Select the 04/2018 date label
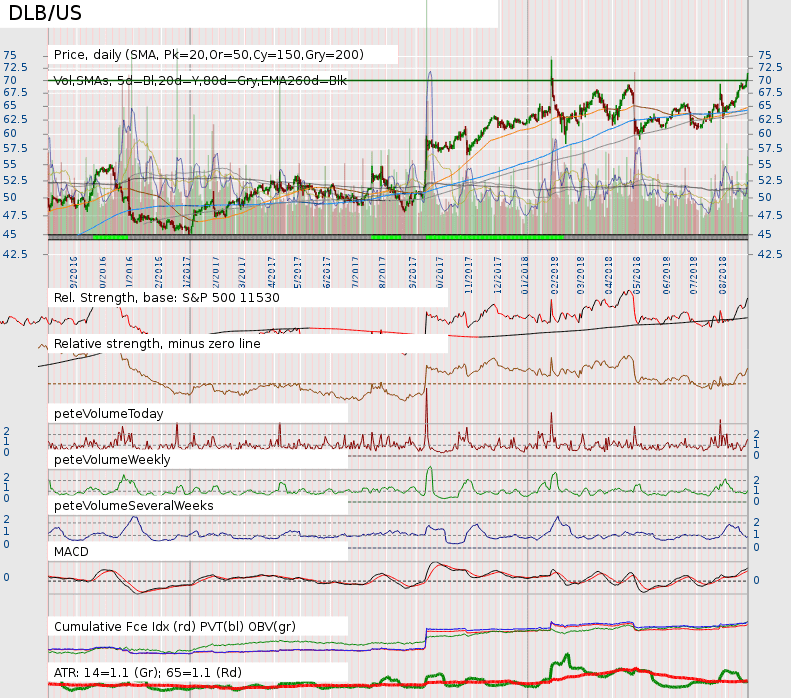The image size is (791, 698). tap(608, 275)
